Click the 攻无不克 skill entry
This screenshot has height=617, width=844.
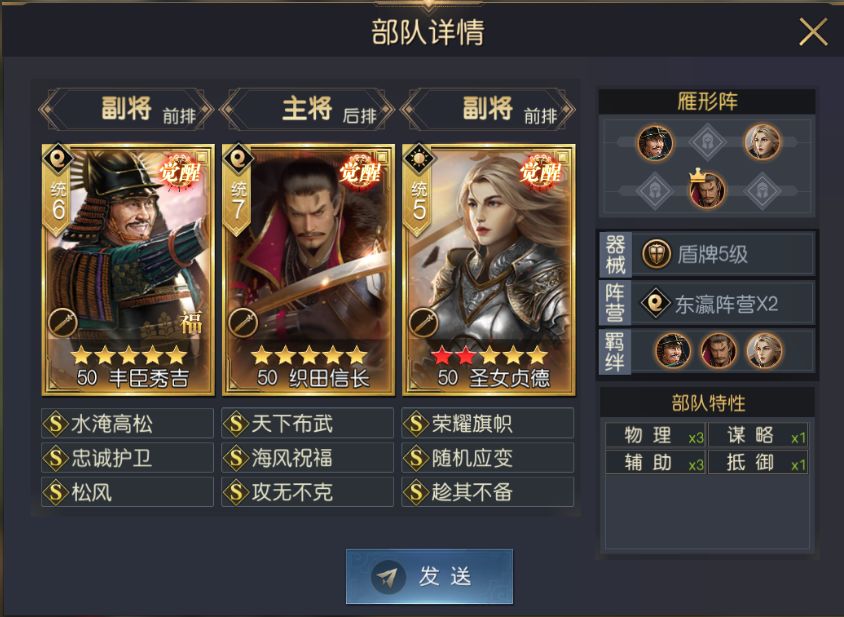pyautogui.click(x=307, y=492)
